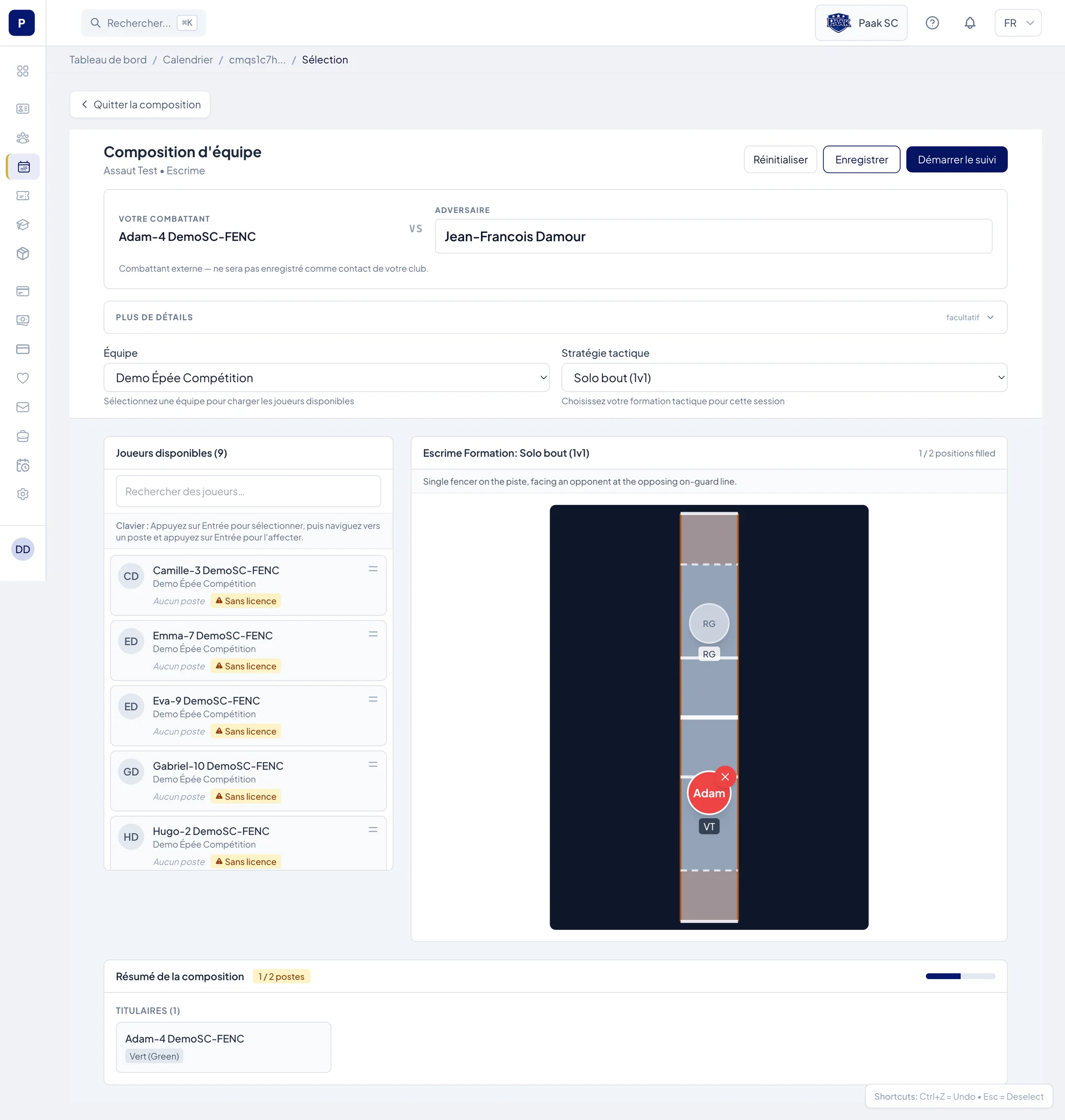This screenshot has width=1065, height=1120.
Task: Click the Vert (Green) tag
Action: point(154,1056)
